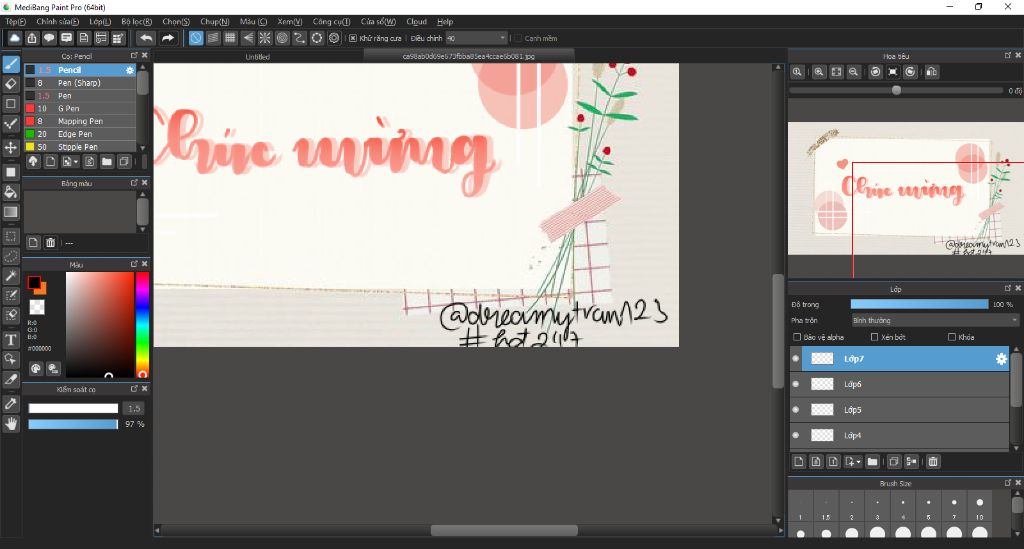Viewport: 1024px width, 549px height.
Task: Open the Chỉnh sửa(E) menu
Action: click(x=57, y=22)
